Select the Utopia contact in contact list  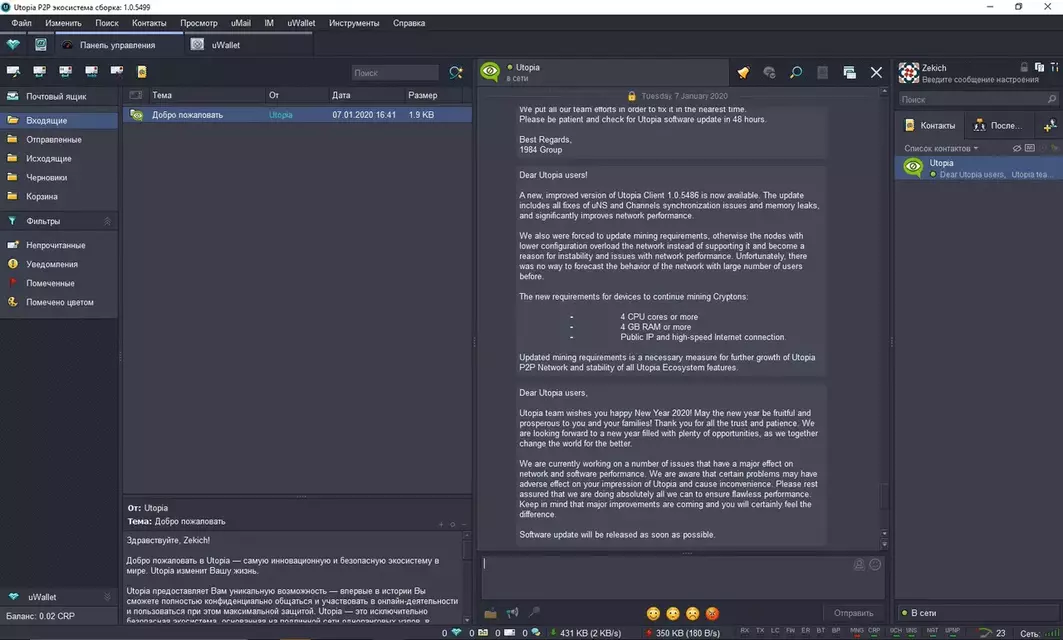coord(978,168)
